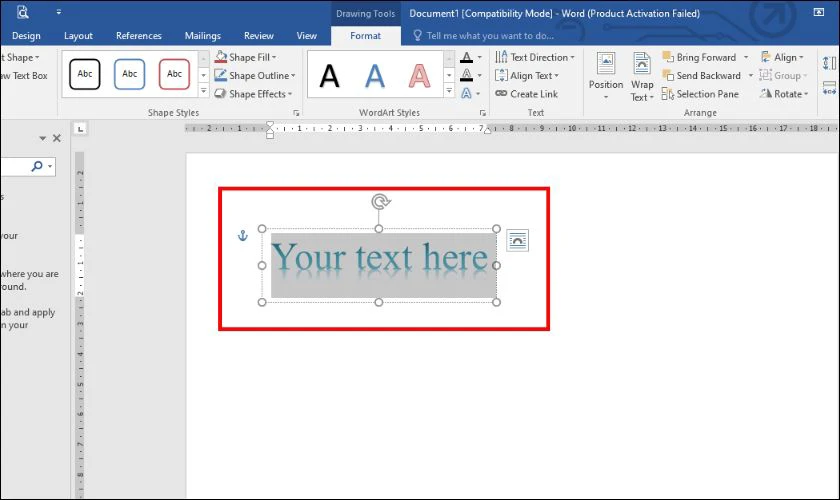This screenshot has height=500, width=840.
Task: Click the shape height field icon
Action: 829,63
